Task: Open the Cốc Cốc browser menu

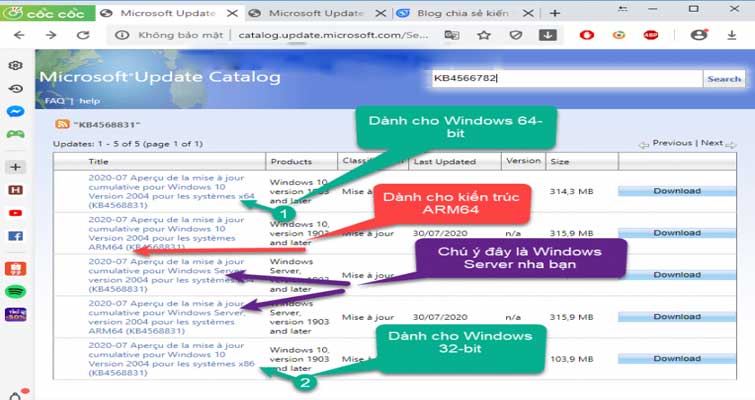Action: [x=47, y=13]
